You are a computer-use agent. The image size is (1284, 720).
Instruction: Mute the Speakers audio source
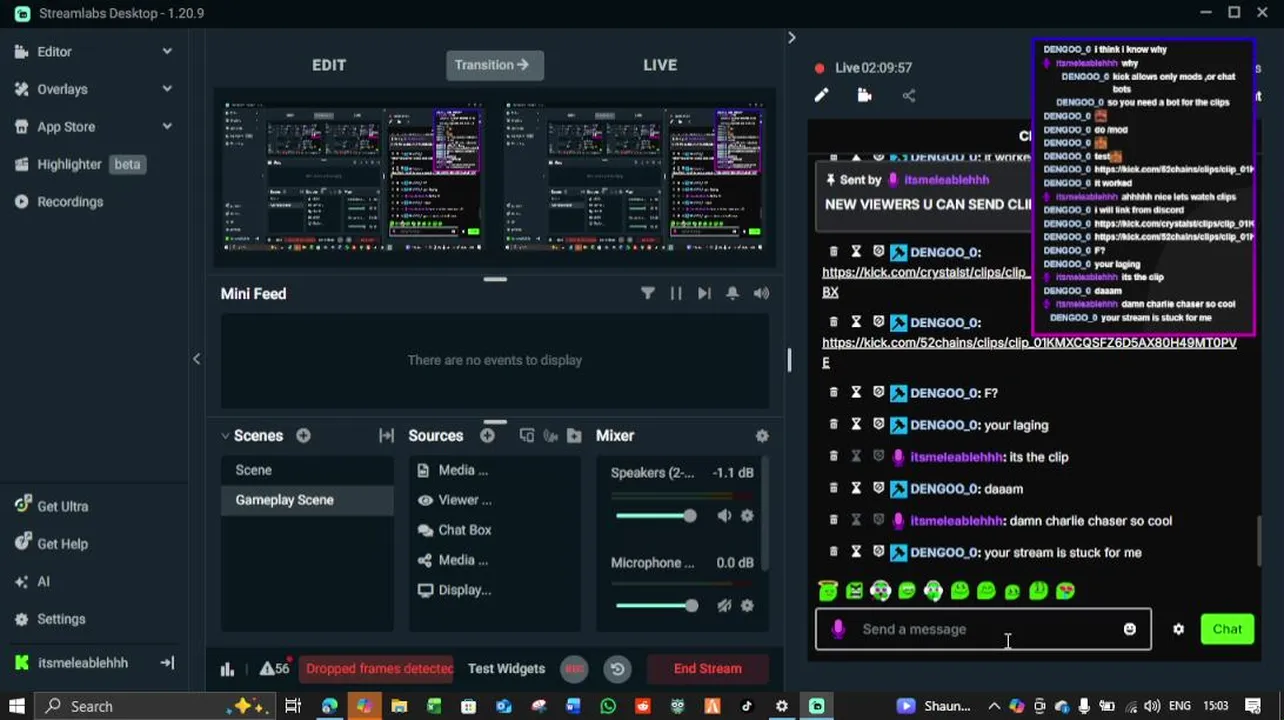(724, 516)
